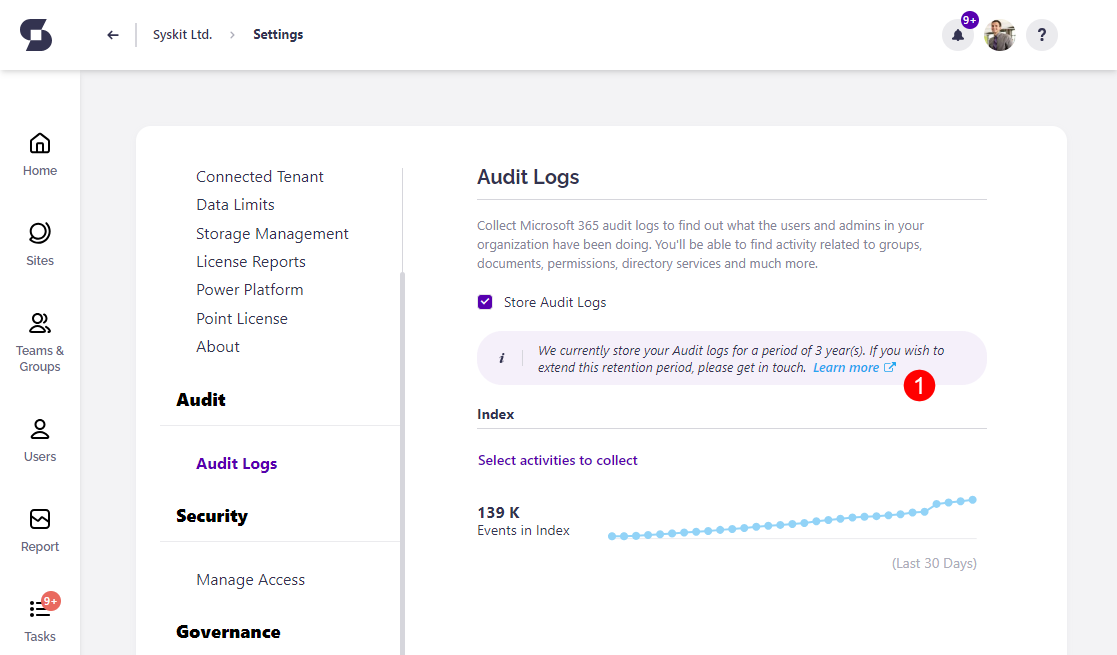Open the Home section in the sidebar
The height and width of the screenshot is (655, 1117).
(x=39, y=153)
